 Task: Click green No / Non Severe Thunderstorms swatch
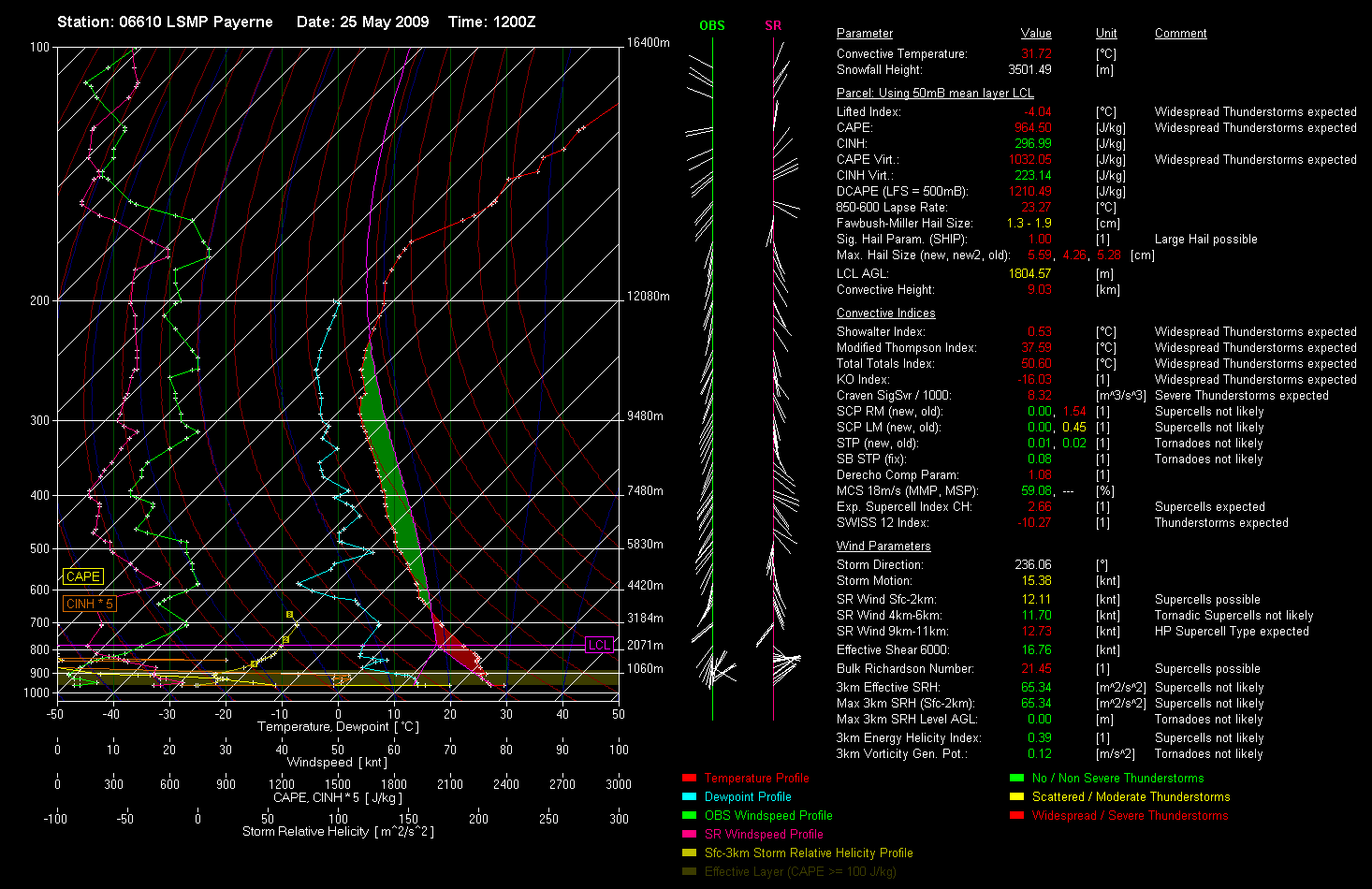point(1016,778)
